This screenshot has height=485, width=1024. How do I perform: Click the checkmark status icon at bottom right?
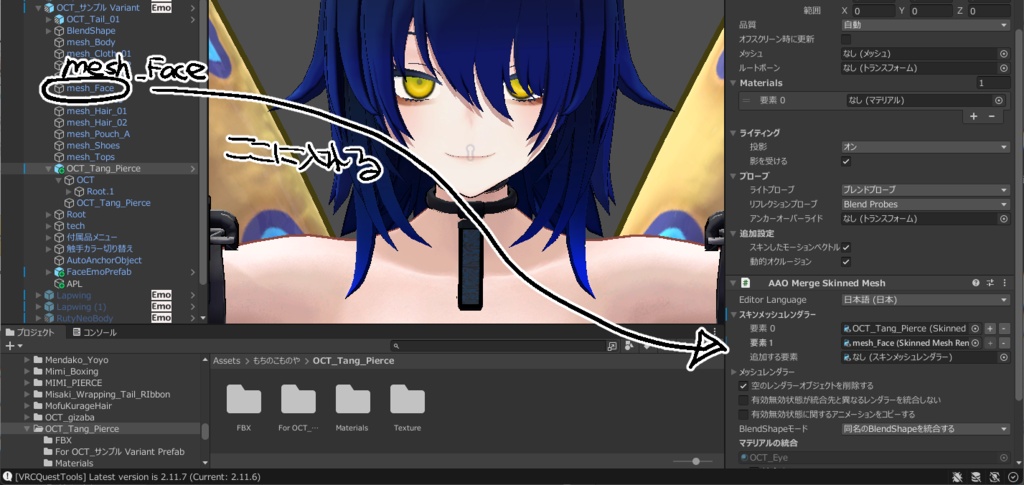point(1013,477)
